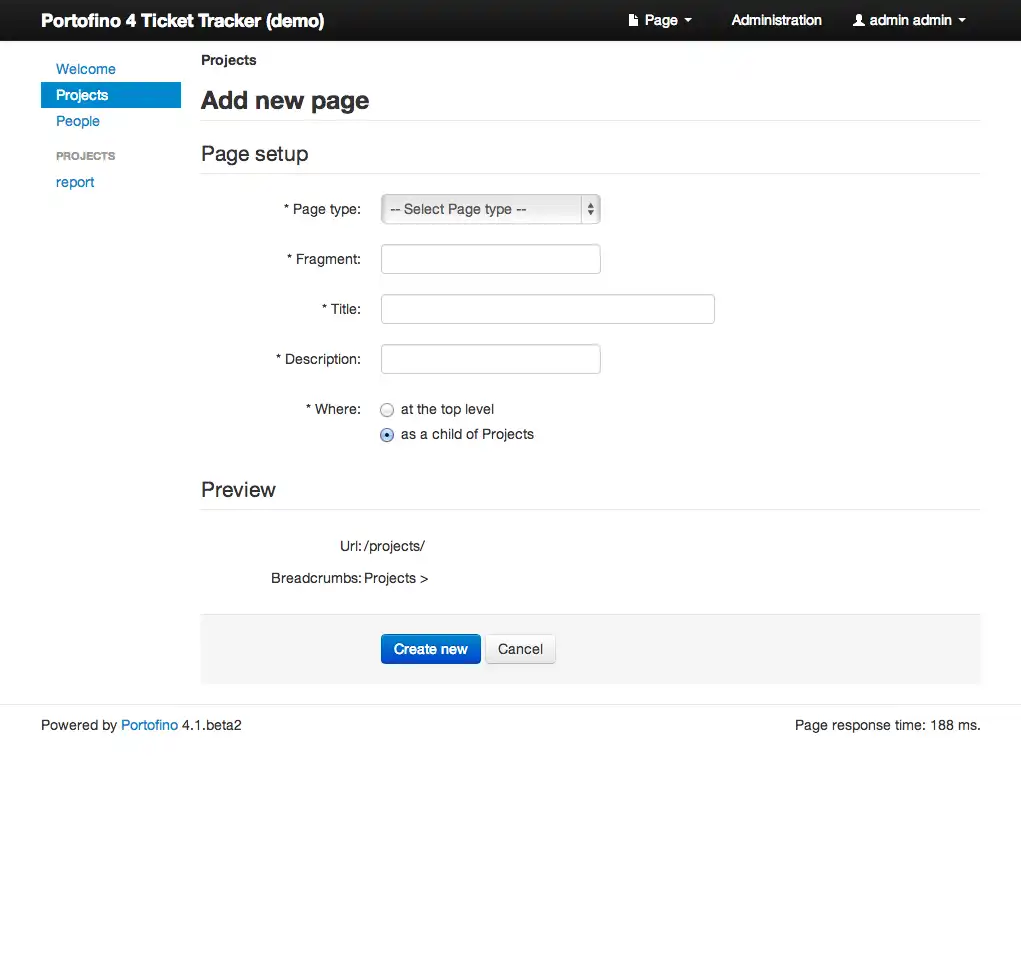
Task: Click the user silhouette icon in navbar
Action: 858,20
